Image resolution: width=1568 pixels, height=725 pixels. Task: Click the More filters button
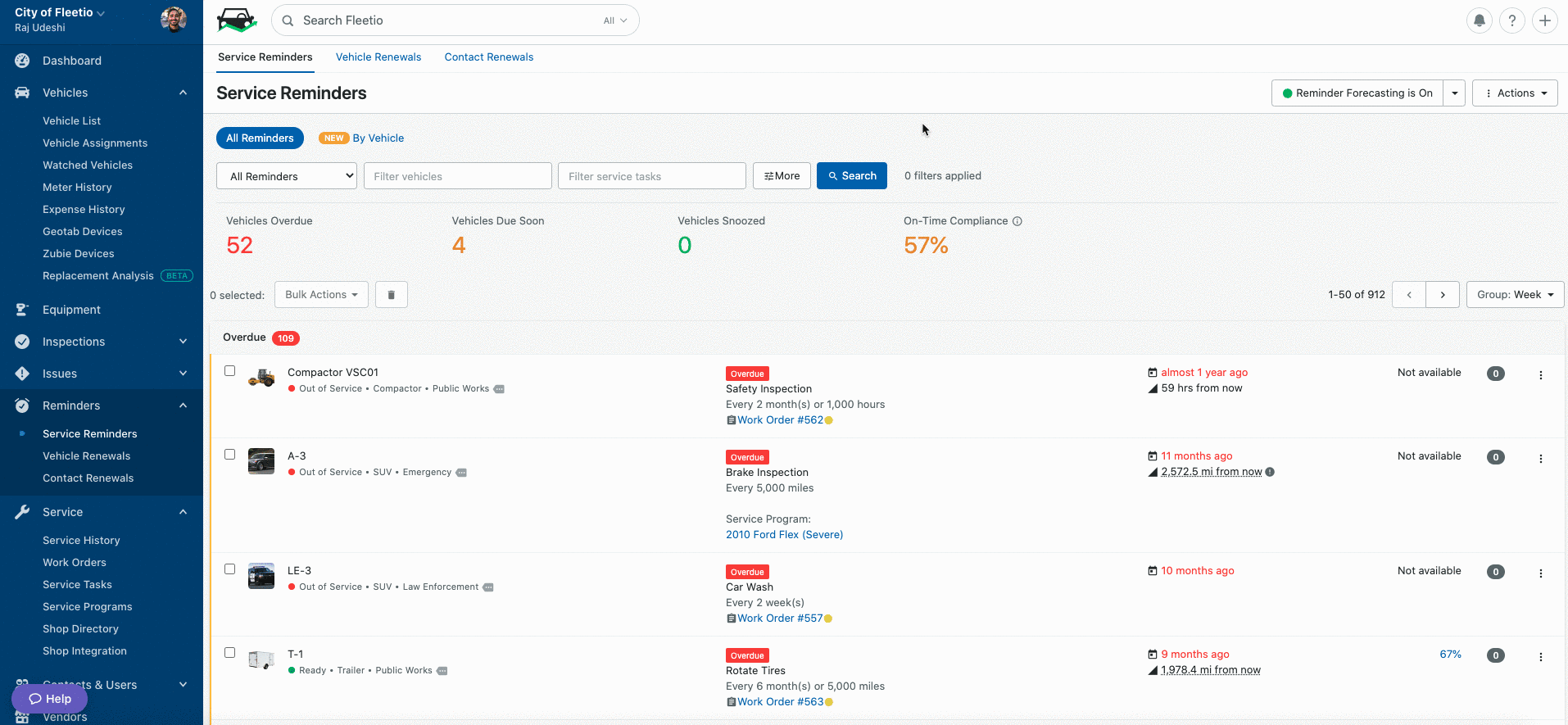[x=782, y=176]
